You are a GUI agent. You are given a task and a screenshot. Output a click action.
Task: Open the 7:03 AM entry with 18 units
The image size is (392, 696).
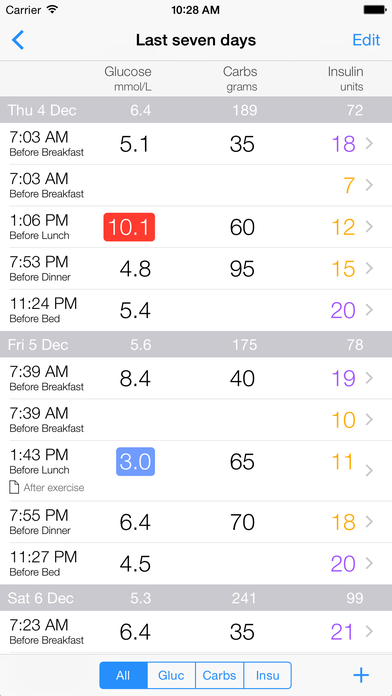coord(196,144)
